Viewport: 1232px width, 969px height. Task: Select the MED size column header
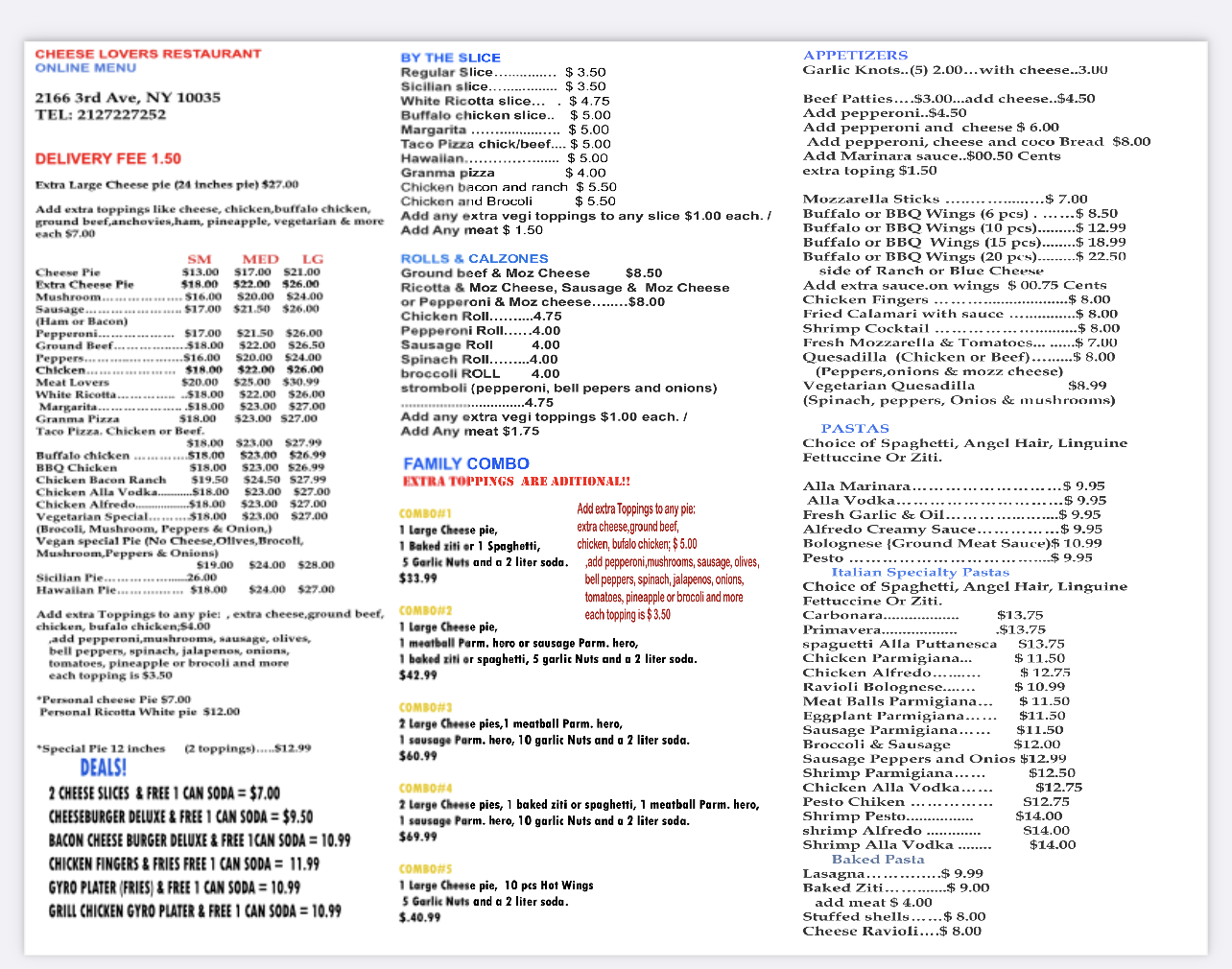tap(260, 259)
